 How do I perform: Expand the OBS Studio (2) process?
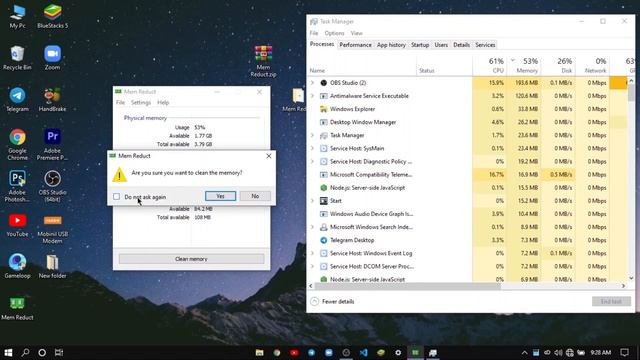tap(313, 83)
